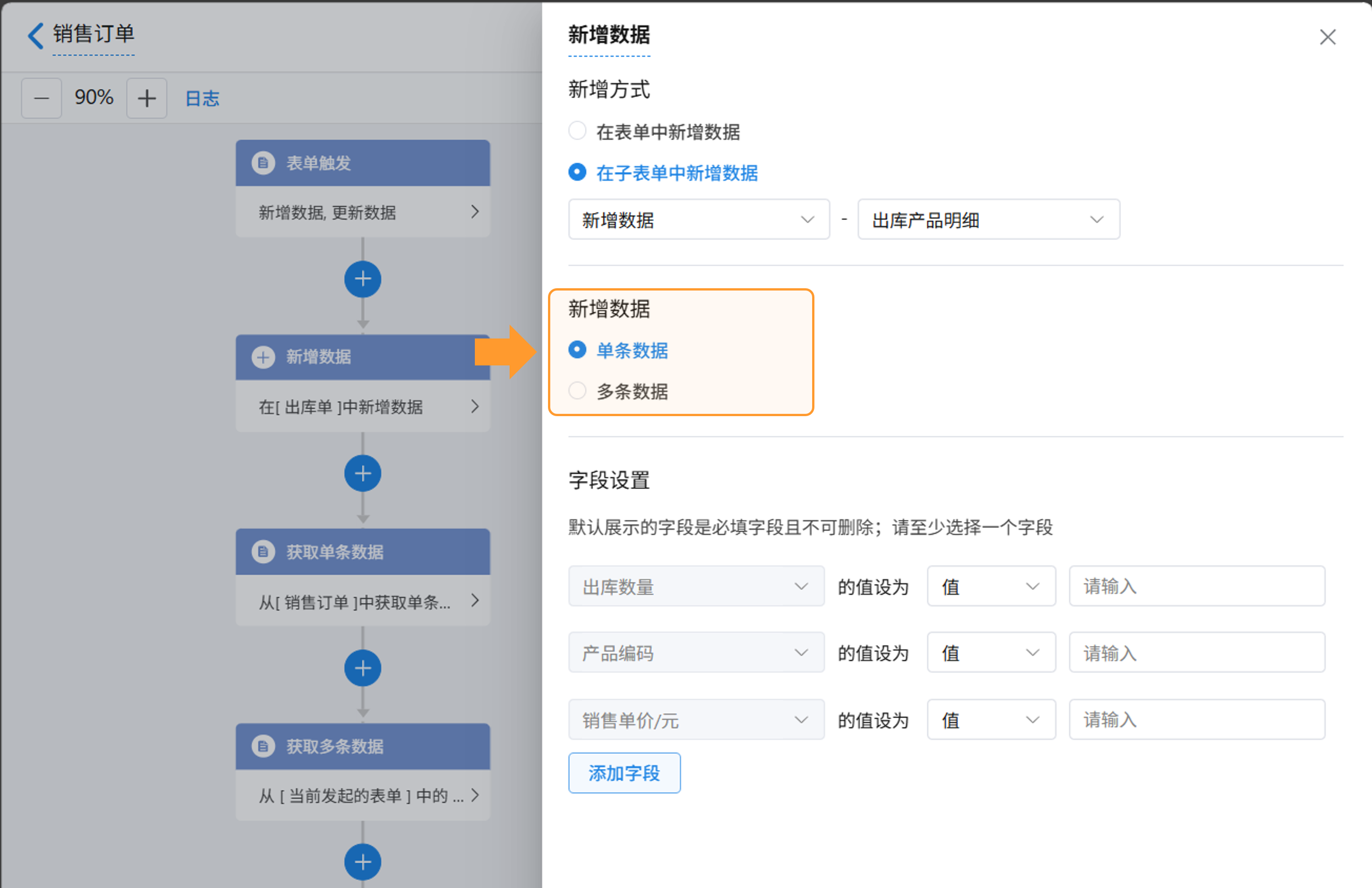Open value type dropdown for 出库数量
1372x888 pixels.
click(990, 587)
